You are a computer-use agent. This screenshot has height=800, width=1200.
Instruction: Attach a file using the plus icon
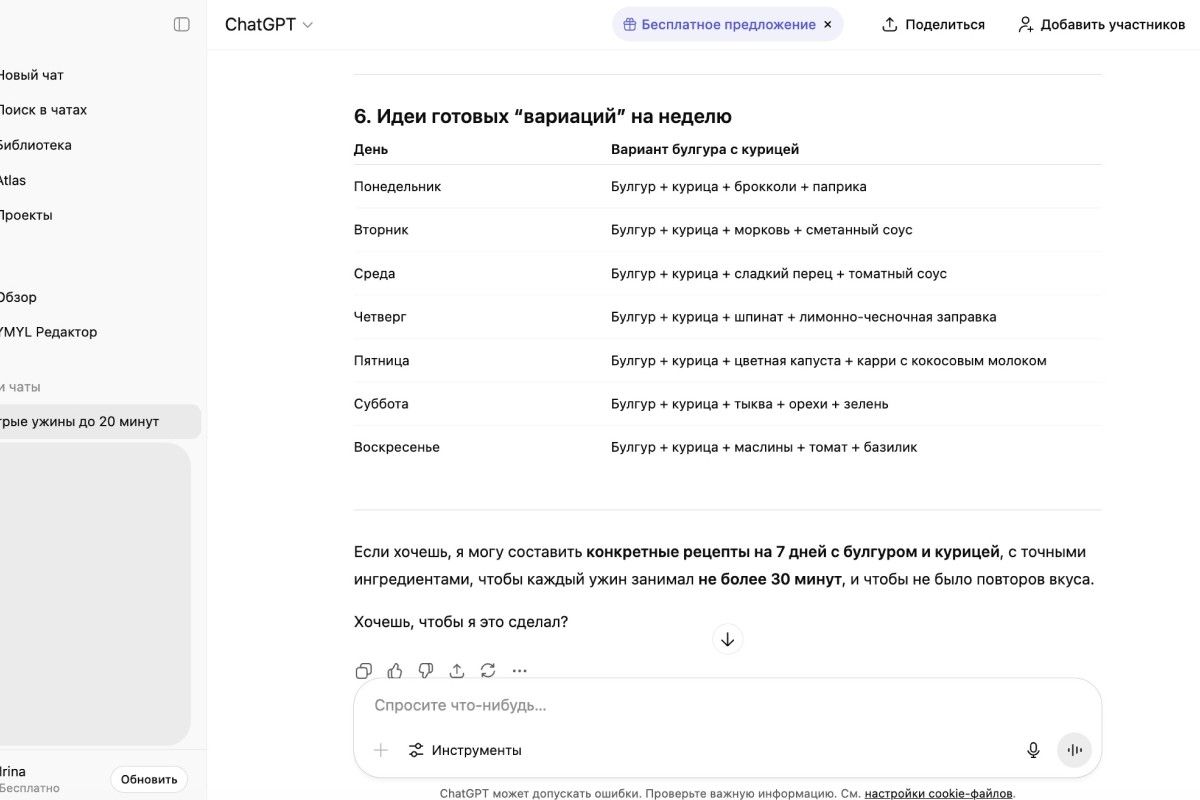tap(381, 749)
